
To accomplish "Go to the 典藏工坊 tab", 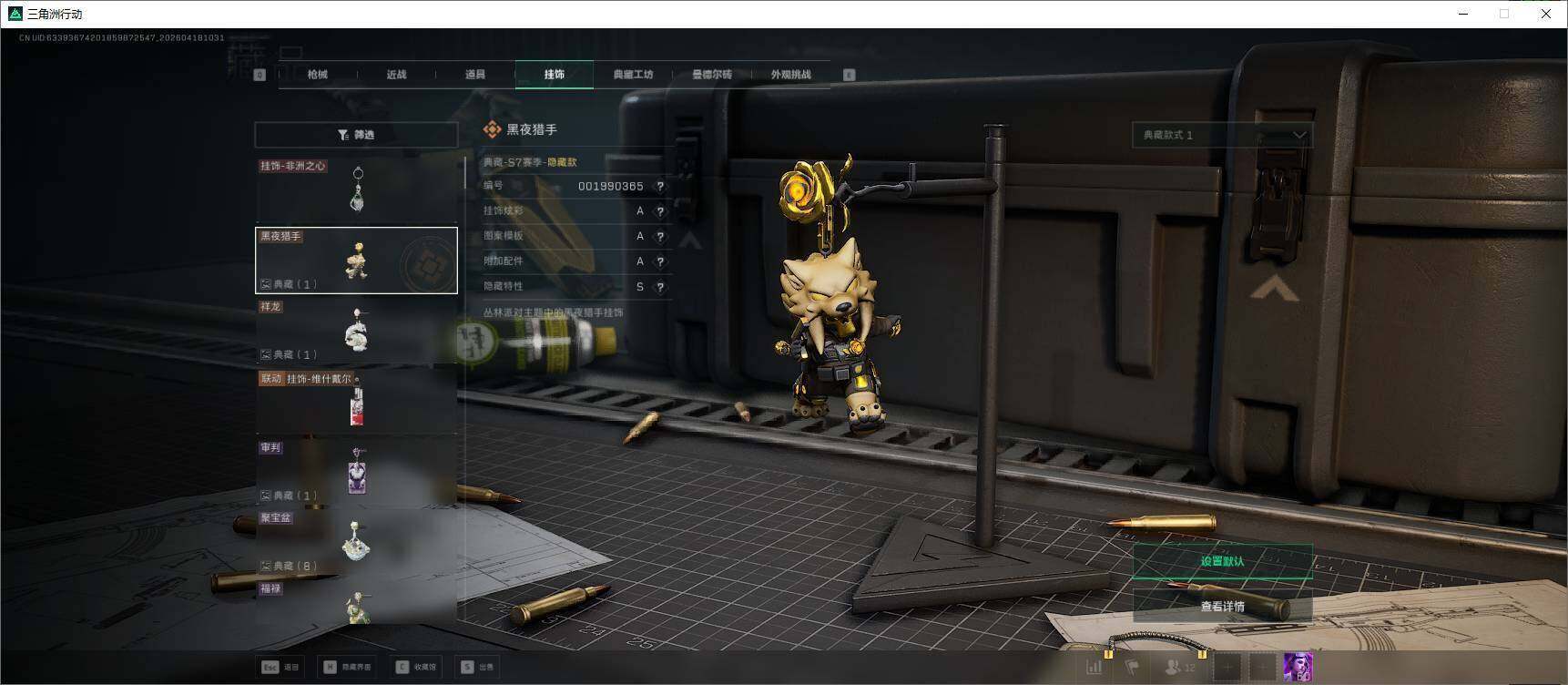I will click(x=633, y=75).
